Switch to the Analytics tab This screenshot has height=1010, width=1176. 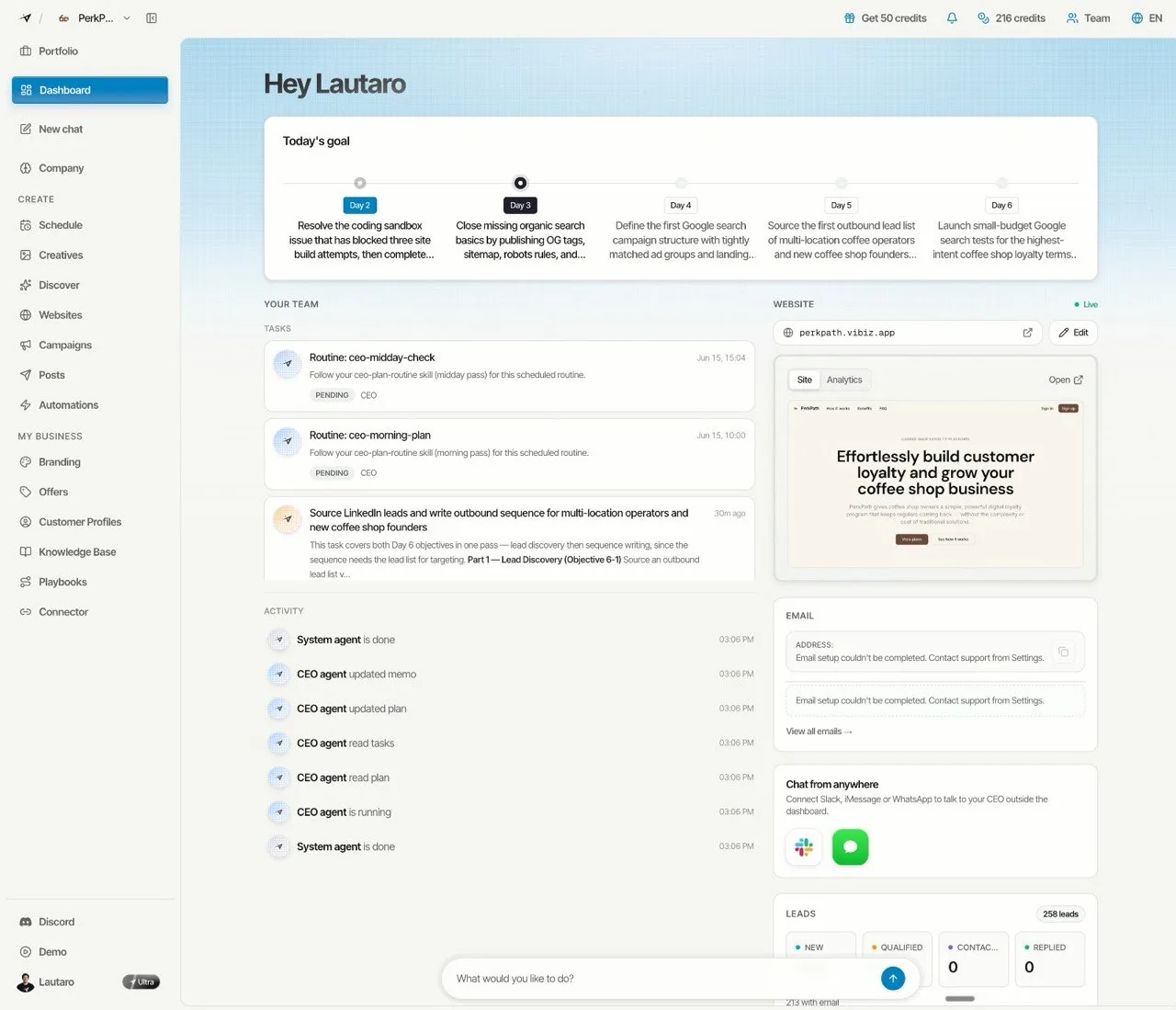click(x=843, y=380)
